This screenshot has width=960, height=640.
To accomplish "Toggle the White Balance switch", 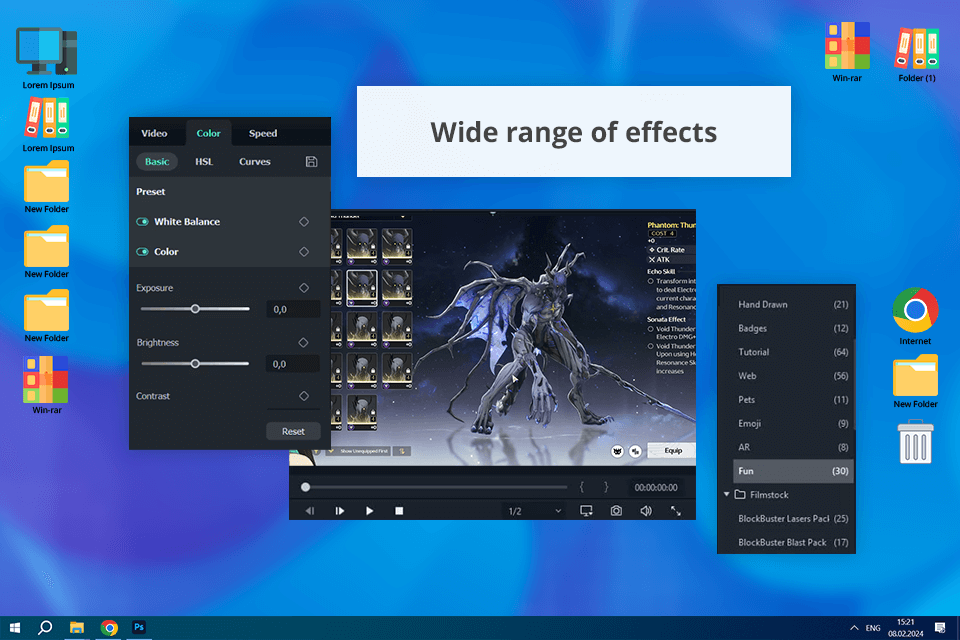I will pos(143,222).
